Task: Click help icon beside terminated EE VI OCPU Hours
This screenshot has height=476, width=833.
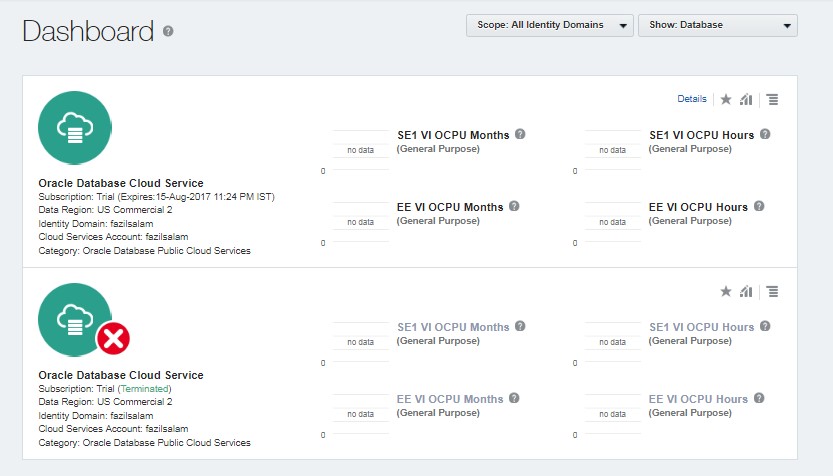Action: [x=758, y=399]
